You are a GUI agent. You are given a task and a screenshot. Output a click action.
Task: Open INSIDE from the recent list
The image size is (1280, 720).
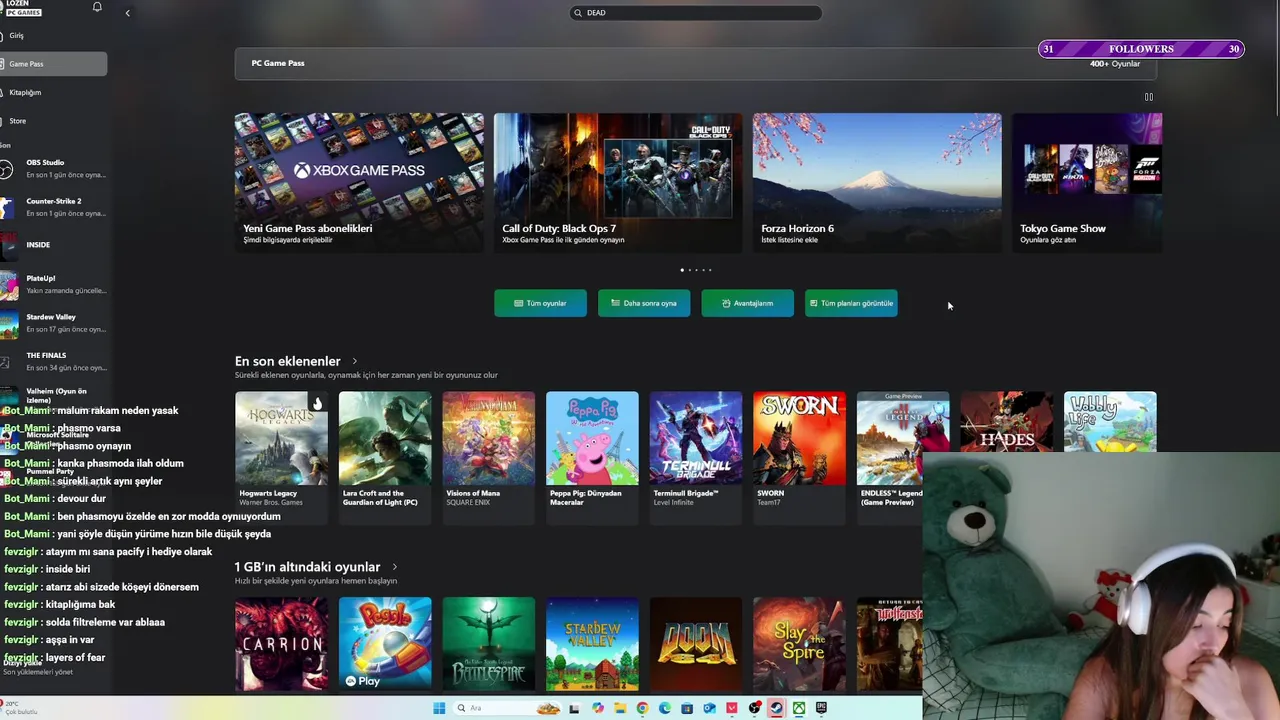(x=54, y=245)
